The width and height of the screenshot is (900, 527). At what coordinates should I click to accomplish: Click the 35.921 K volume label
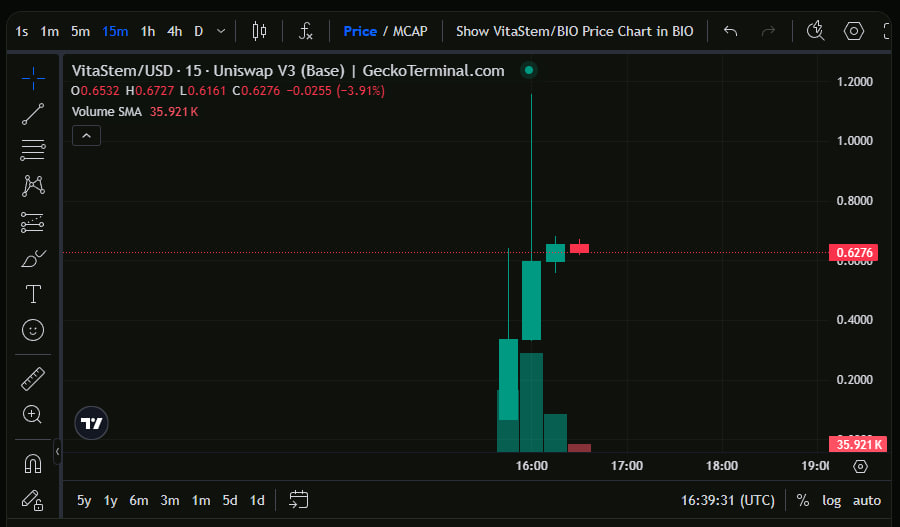[x=858, y=444]
